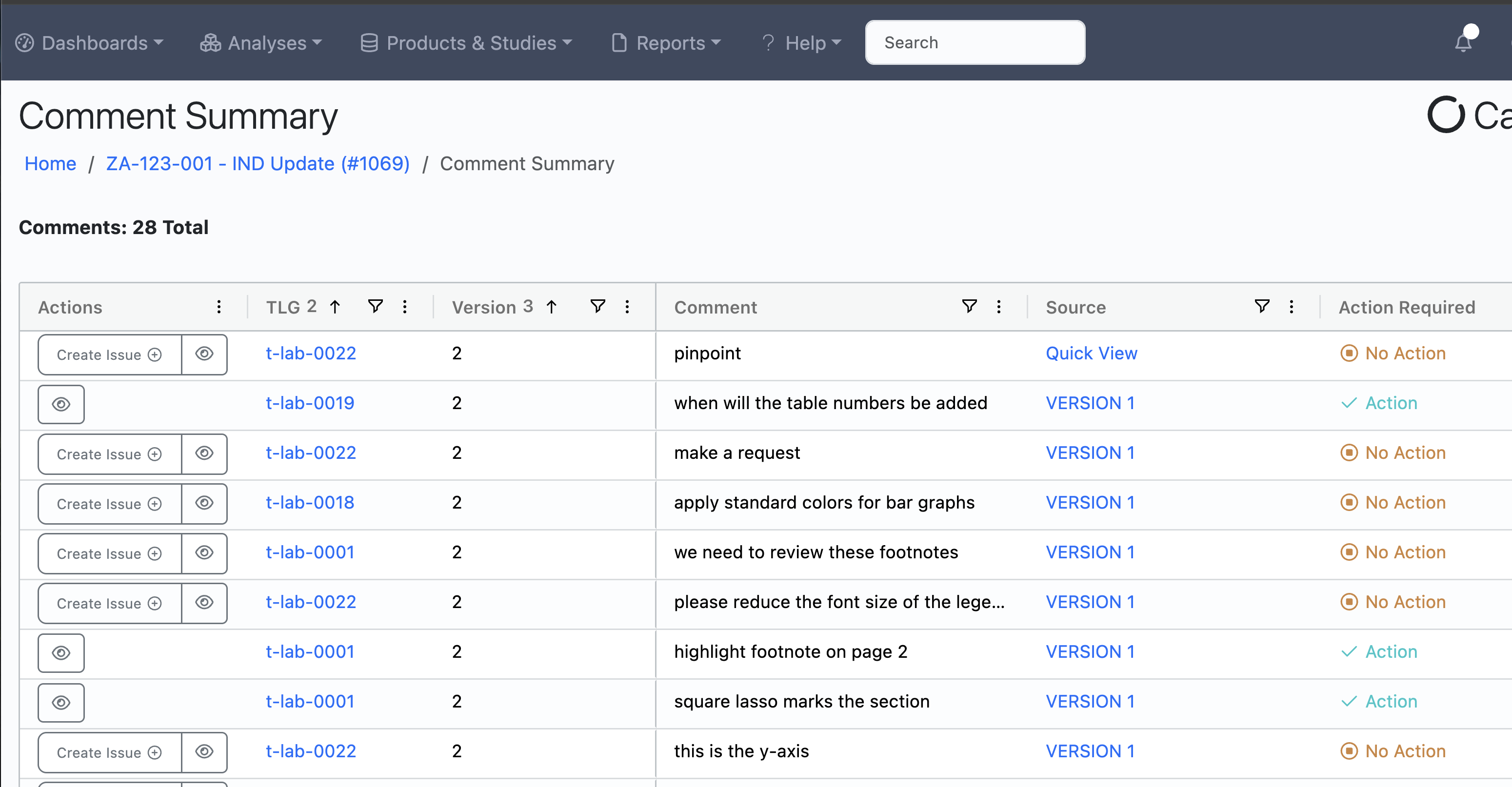Open t-lab-0001 in the 'highlight footnote' row
The image size is (1512, 787).
[x=310, y=652]
